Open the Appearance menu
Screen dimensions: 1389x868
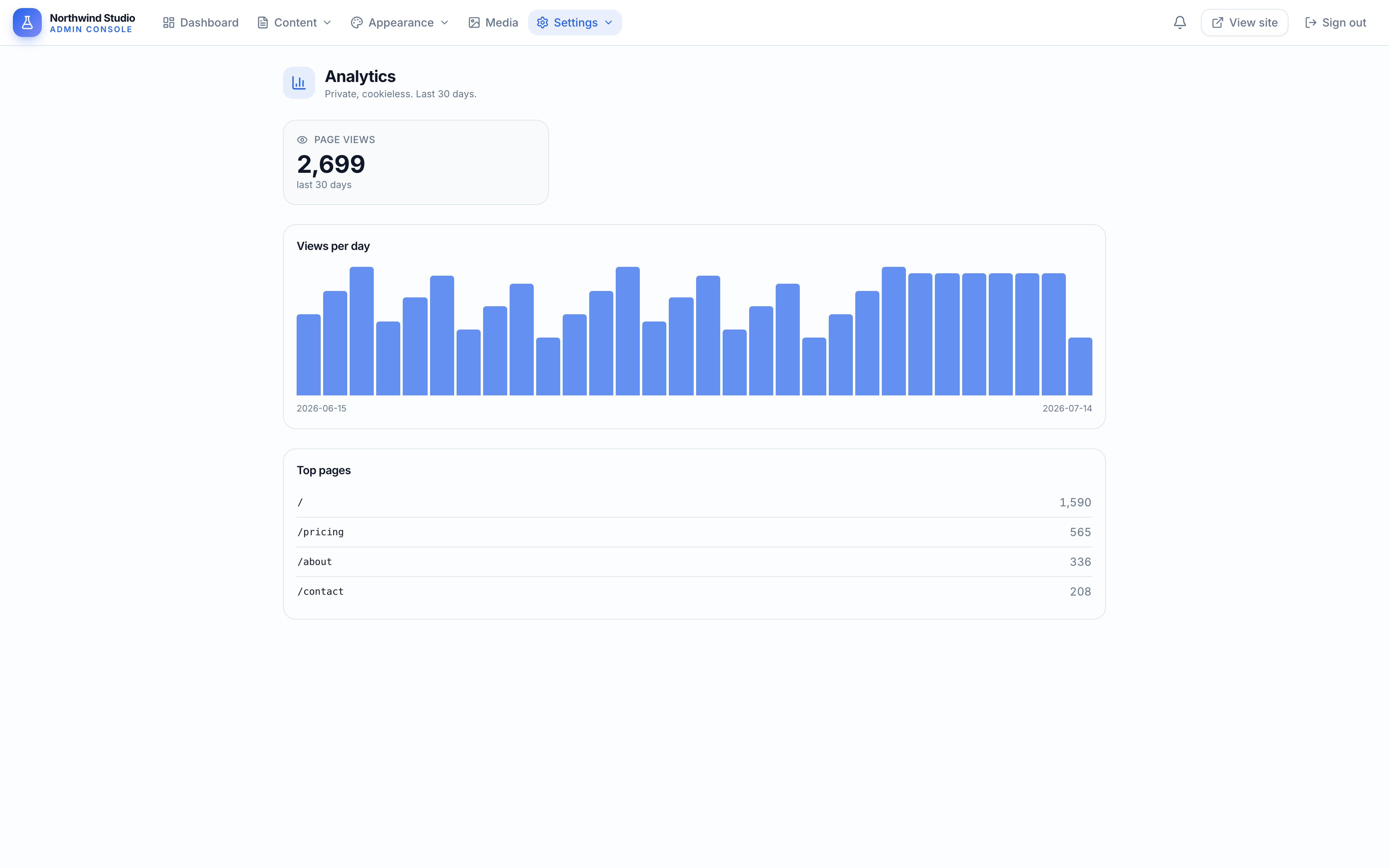tap(400, 23)
